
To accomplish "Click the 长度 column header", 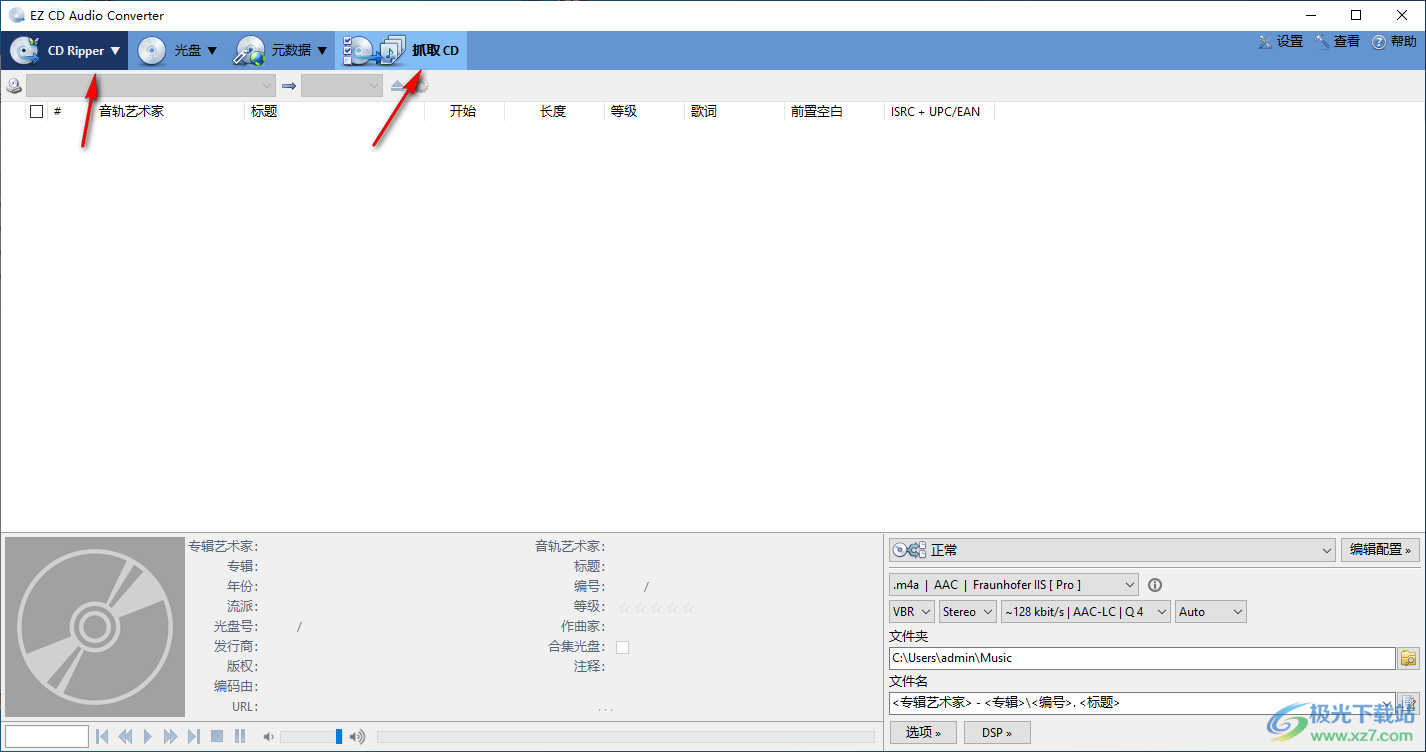I will click(553, 112).
